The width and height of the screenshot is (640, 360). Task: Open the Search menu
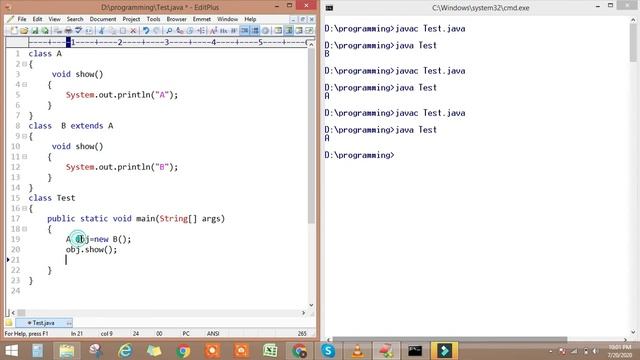tap(75, 19)
